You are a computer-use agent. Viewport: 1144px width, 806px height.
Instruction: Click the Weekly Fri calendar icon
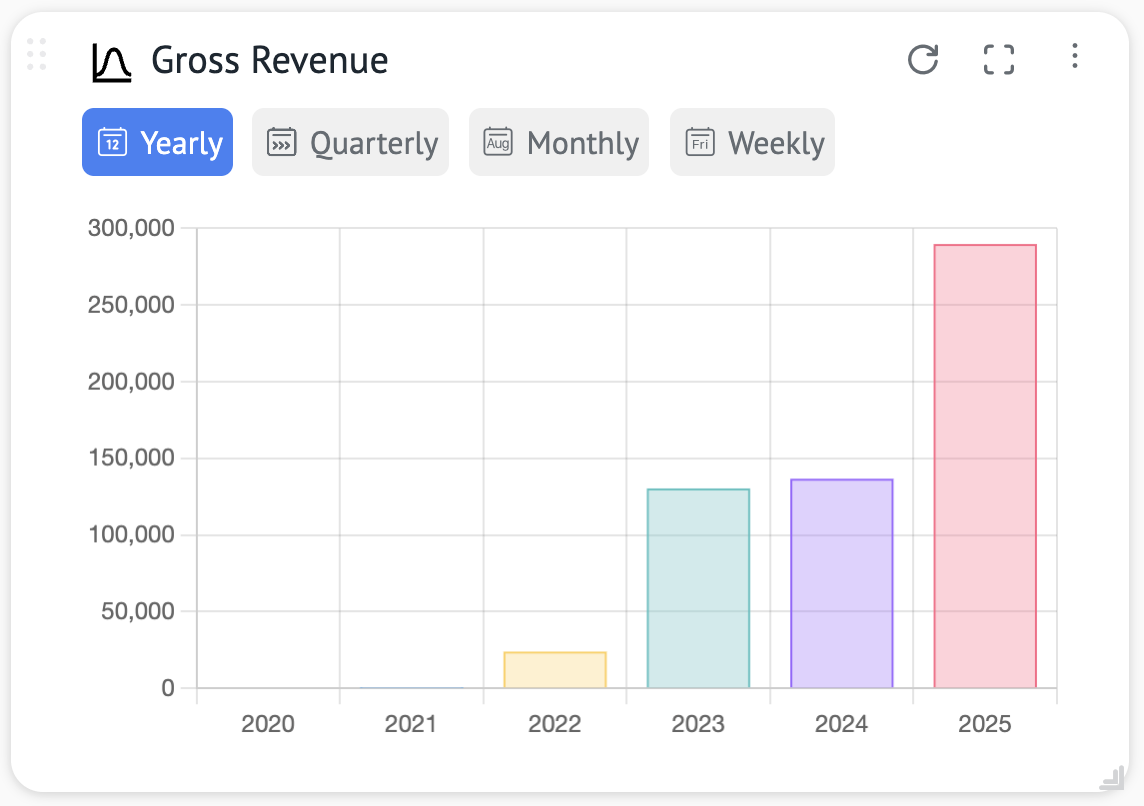click(700, 142)
